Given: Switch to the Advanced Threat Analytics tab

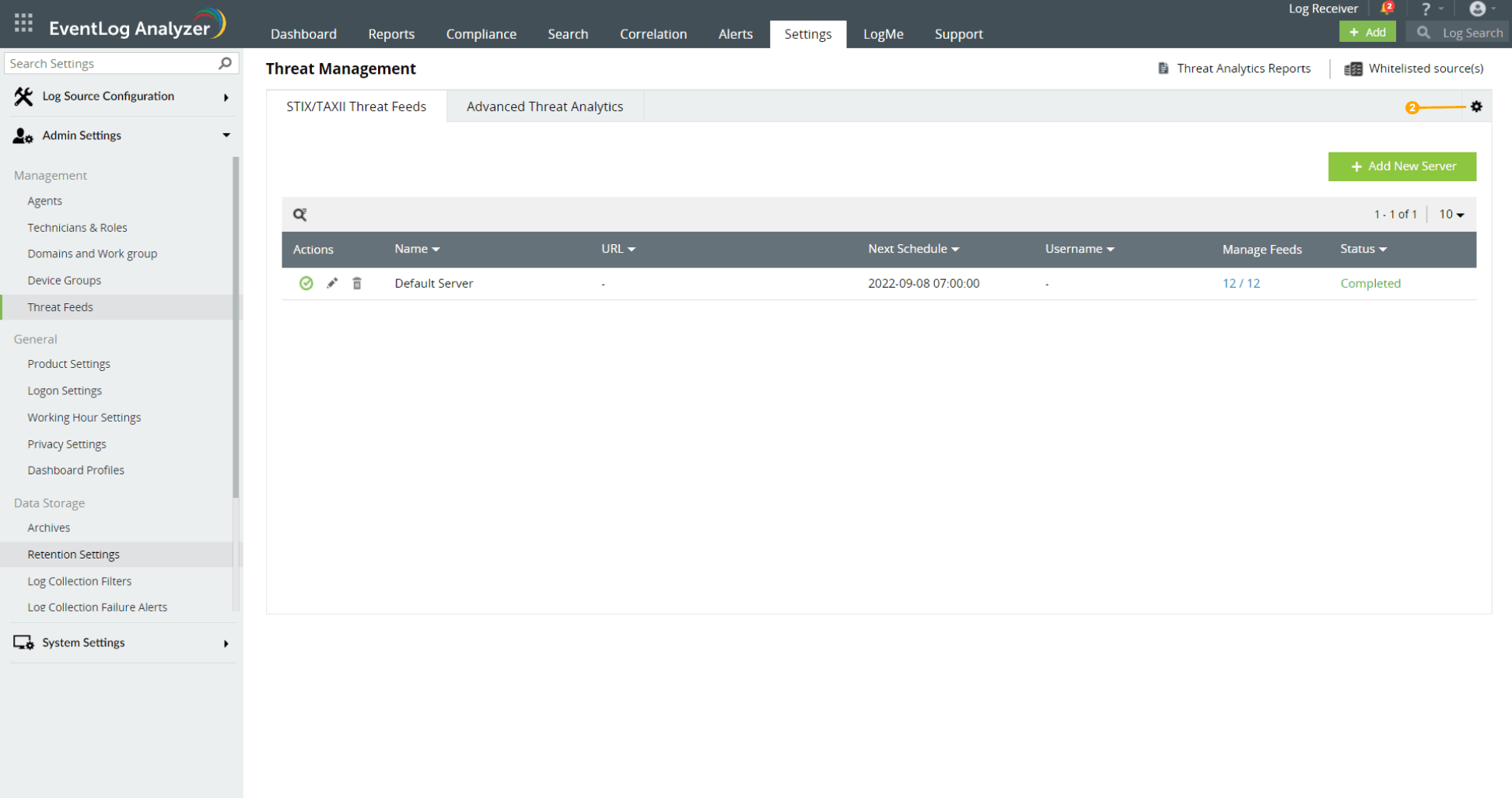Looking at the screenshot, I should point(544,107).
